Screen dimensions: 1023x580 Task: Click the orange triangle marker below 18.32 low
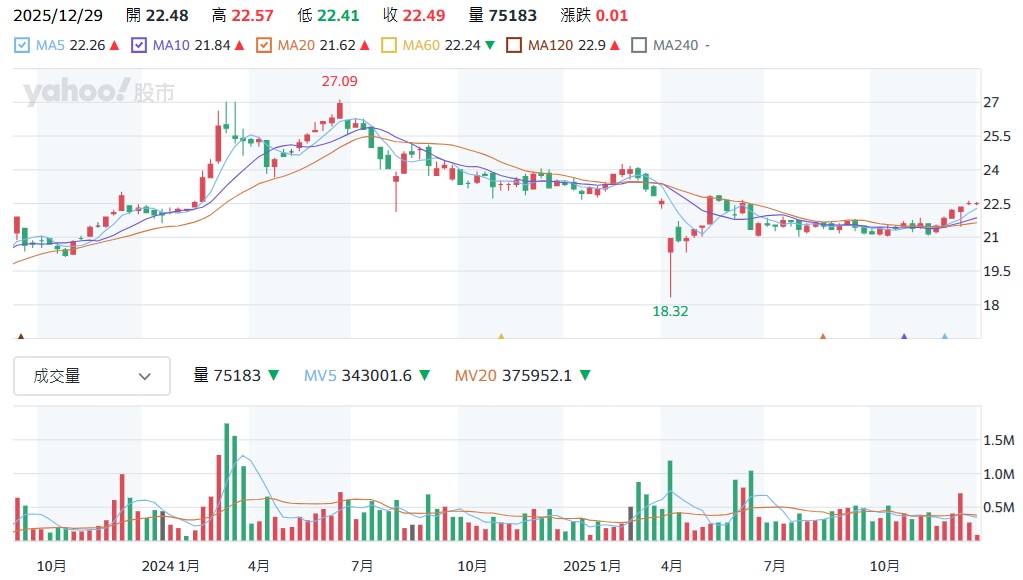point(823,338)
